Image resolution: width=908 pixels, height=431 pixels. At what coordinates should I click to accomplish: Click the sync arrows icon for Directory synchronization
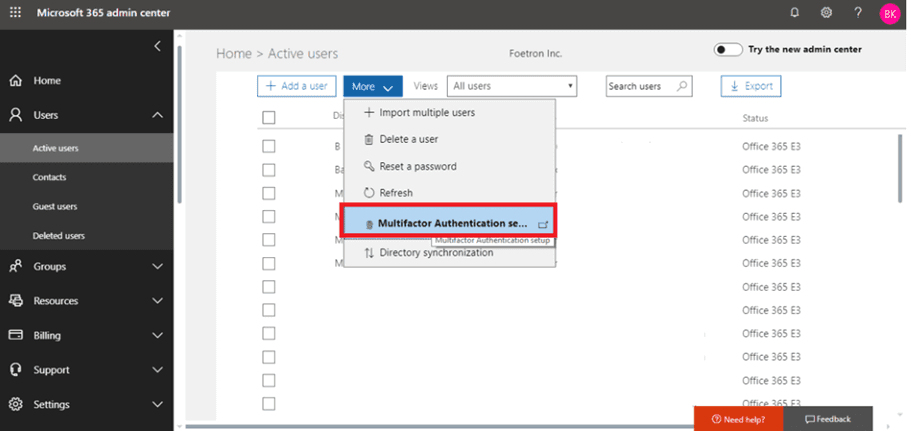coord(368,253)
